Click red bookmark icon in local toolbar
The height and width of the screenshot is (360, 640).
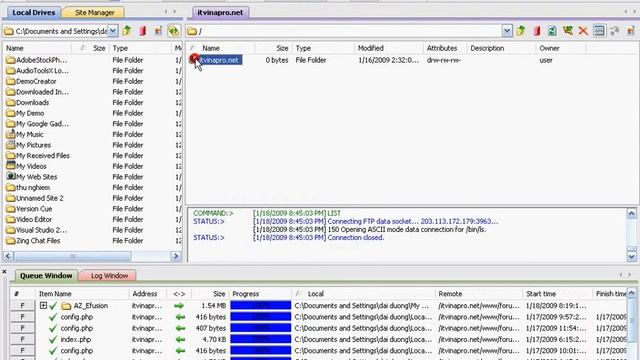pos(142,31)
